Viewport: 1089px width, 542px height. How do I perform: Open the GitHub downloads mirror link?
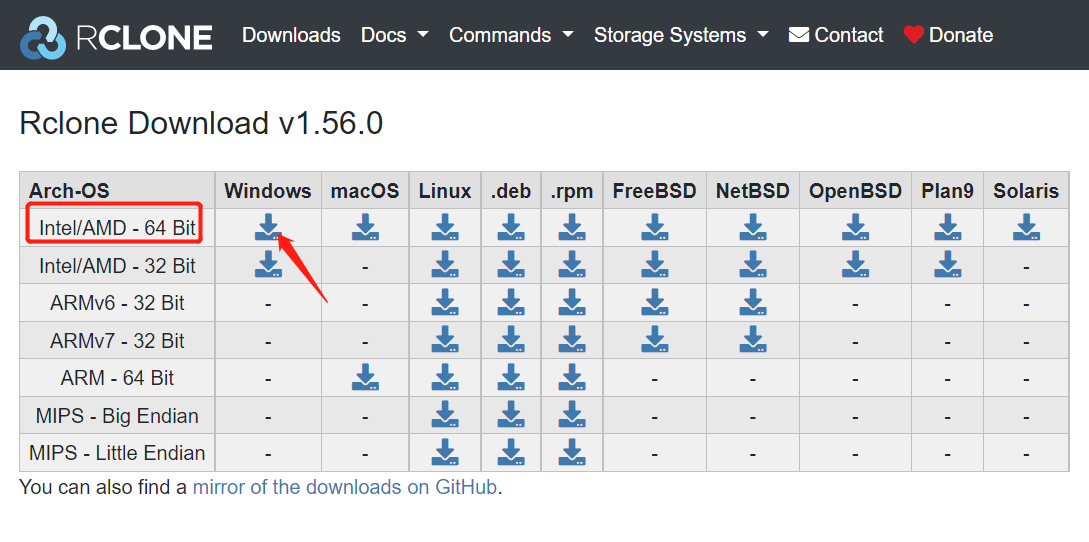pos(344,487)
